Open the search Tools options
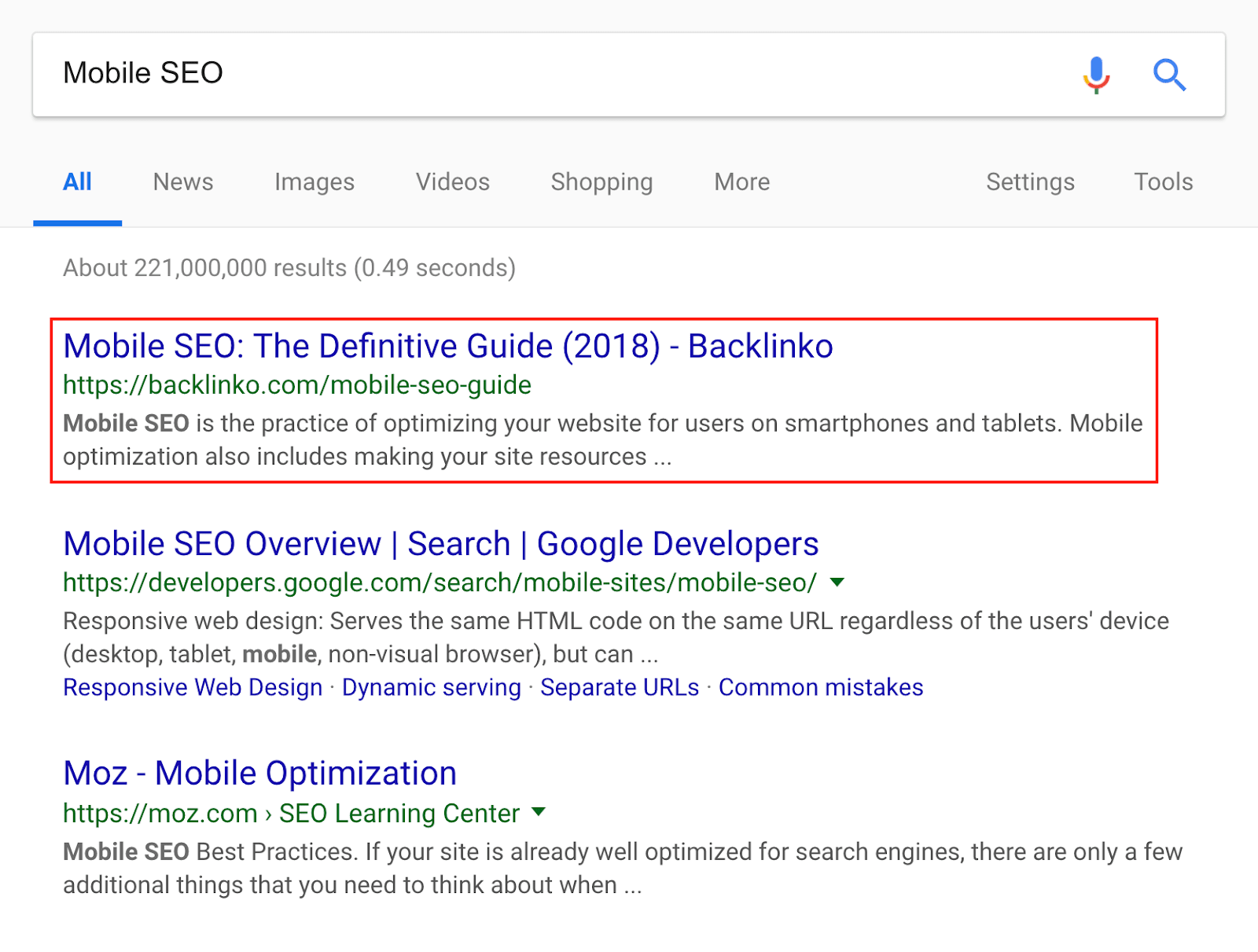This screenshot has height=952, width=1258. click(x=1163, y=182)
